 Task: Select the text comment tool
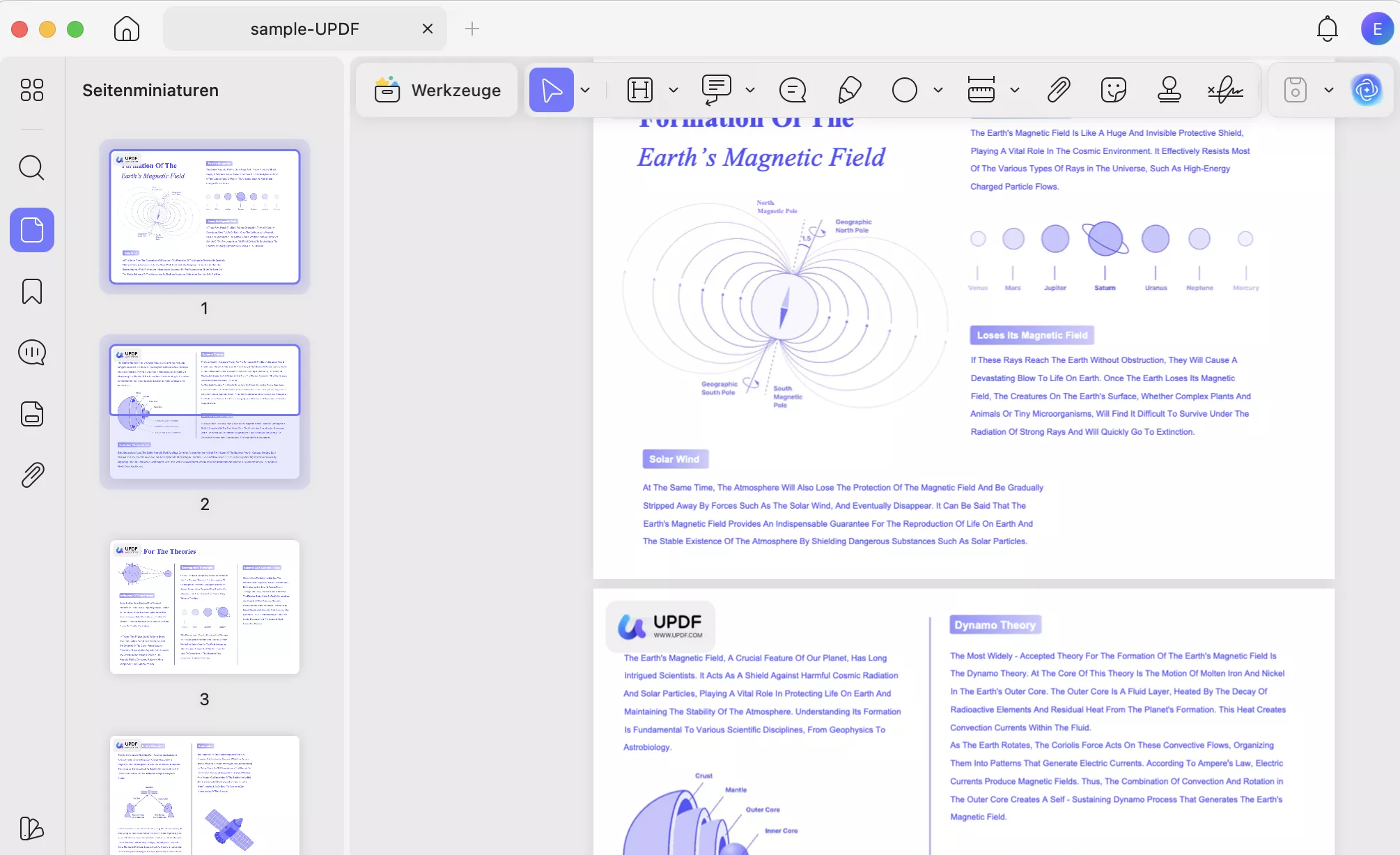pos(716,90)
